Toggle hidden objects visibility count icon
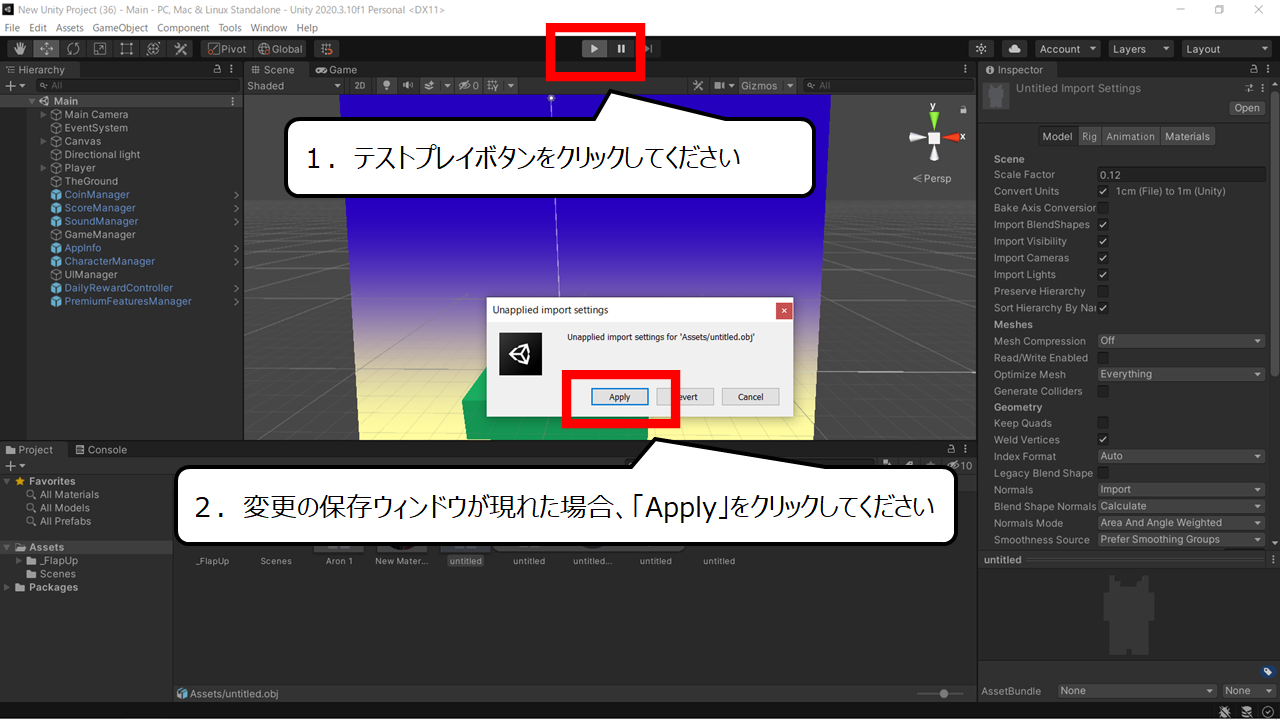This screenshot has width=1280, height=720. pyautogui.click(x=469, y=86)
